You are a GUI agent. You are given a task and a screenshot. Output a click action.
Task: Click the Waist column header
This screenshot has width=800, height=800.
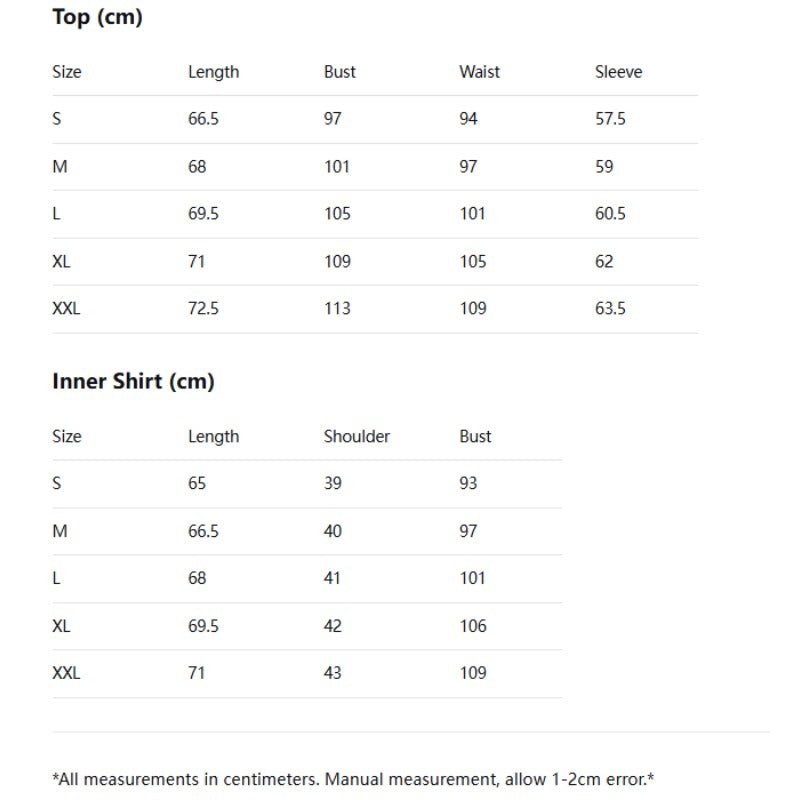click(x=479, y=72)
